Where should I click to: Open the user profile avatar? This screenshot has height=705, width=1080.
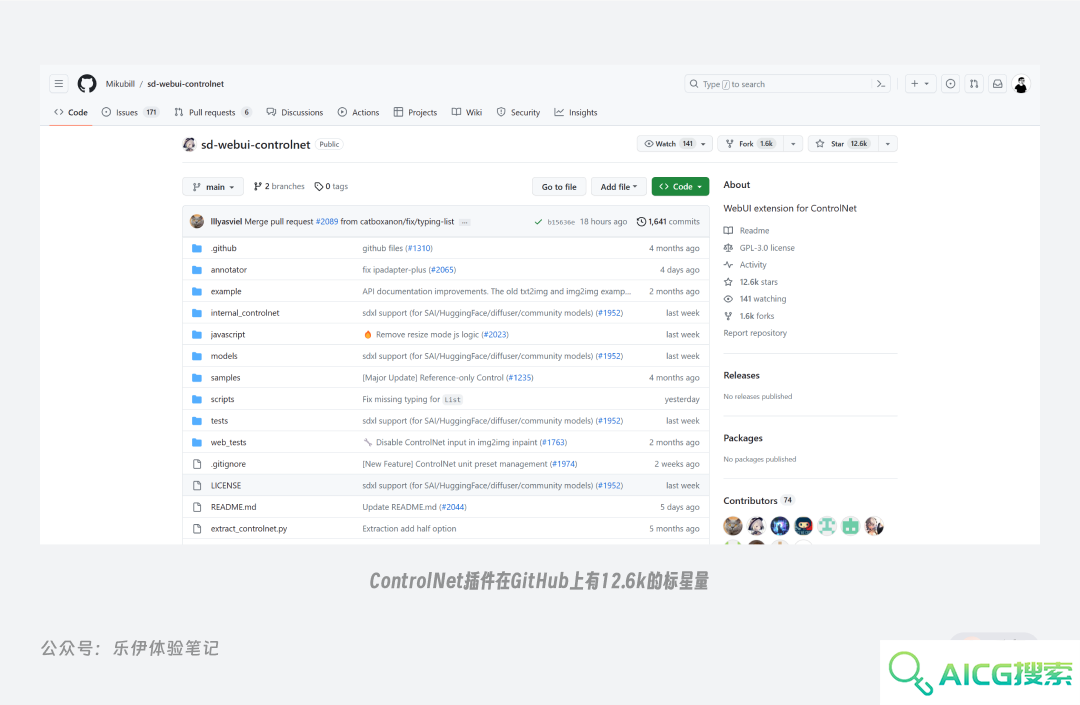coord(1021,84)
